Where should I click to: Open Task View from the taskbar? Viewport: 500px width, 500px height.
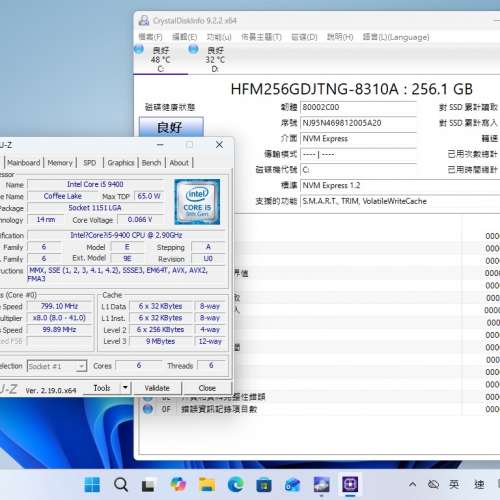click(148, 485)
